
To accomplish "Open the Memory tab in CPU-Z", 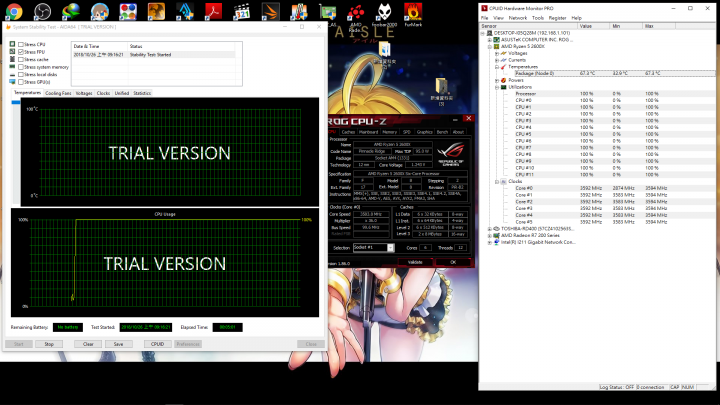I will (x=389, y=132).
